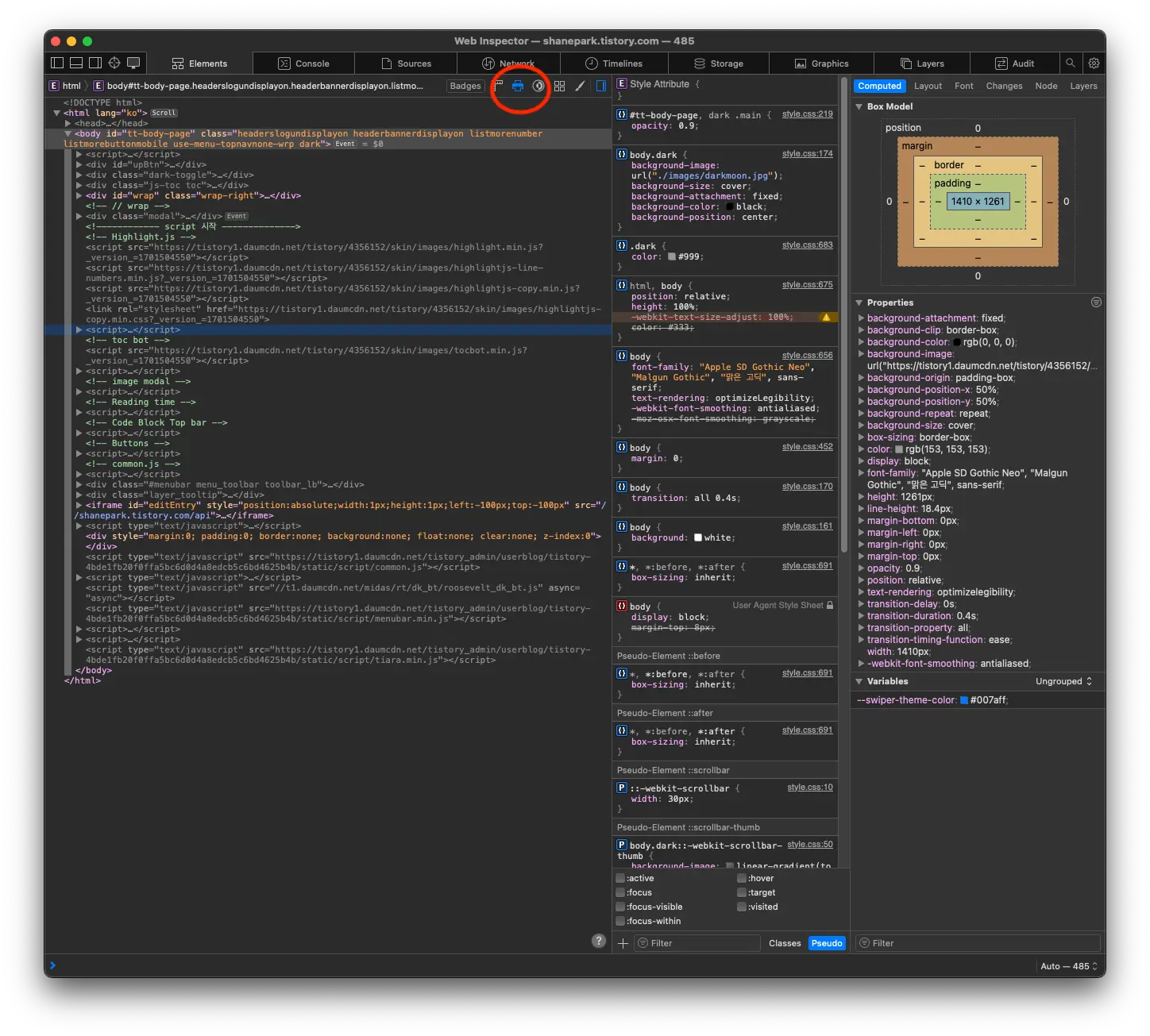Click the #007aff swiper-theme-color swatch
This screenshot has height=1036, width=1150.
964,700
